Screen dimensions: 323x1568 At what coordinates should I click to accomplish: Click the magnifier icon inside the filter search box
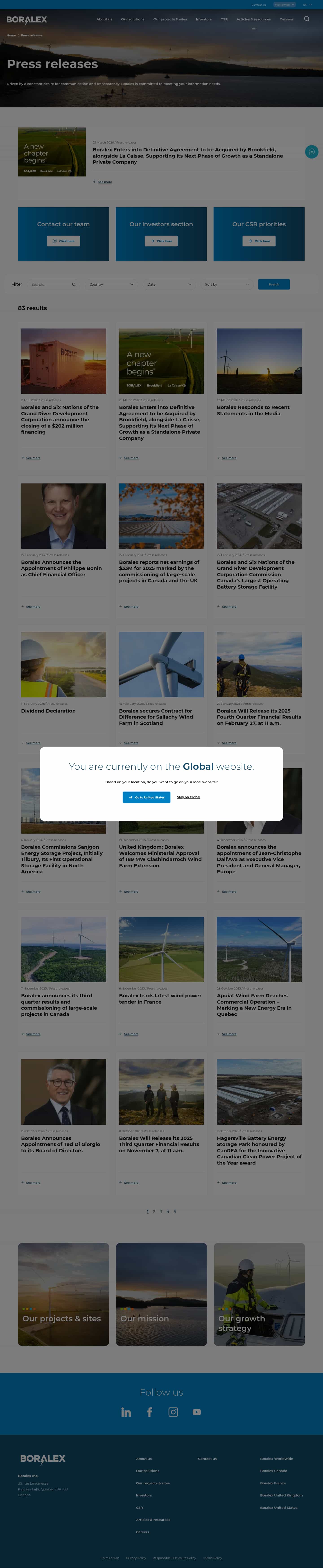[74, 284]
